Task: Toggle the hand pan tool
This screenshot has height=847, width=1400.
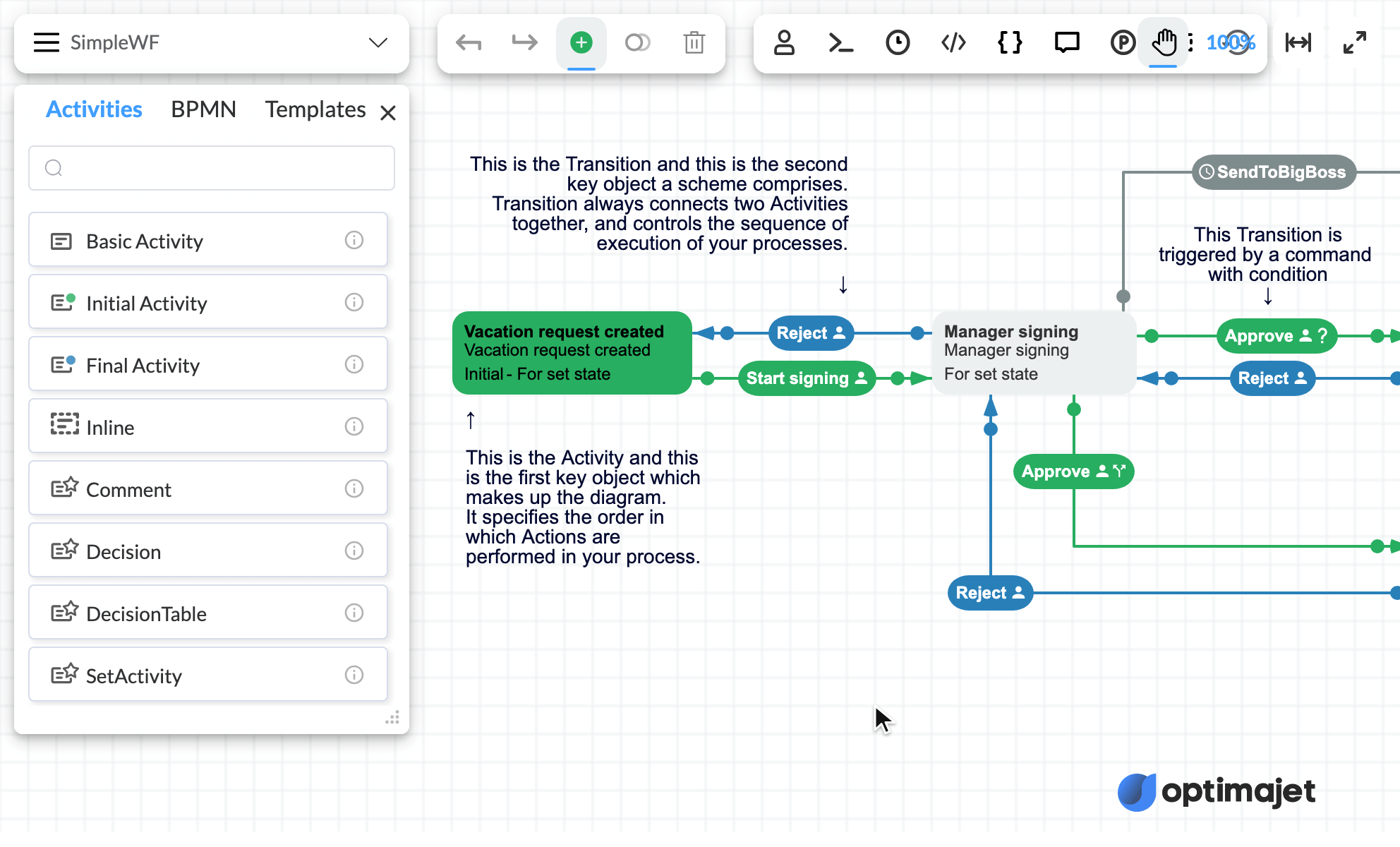Action: click(x=1164, y=42)
